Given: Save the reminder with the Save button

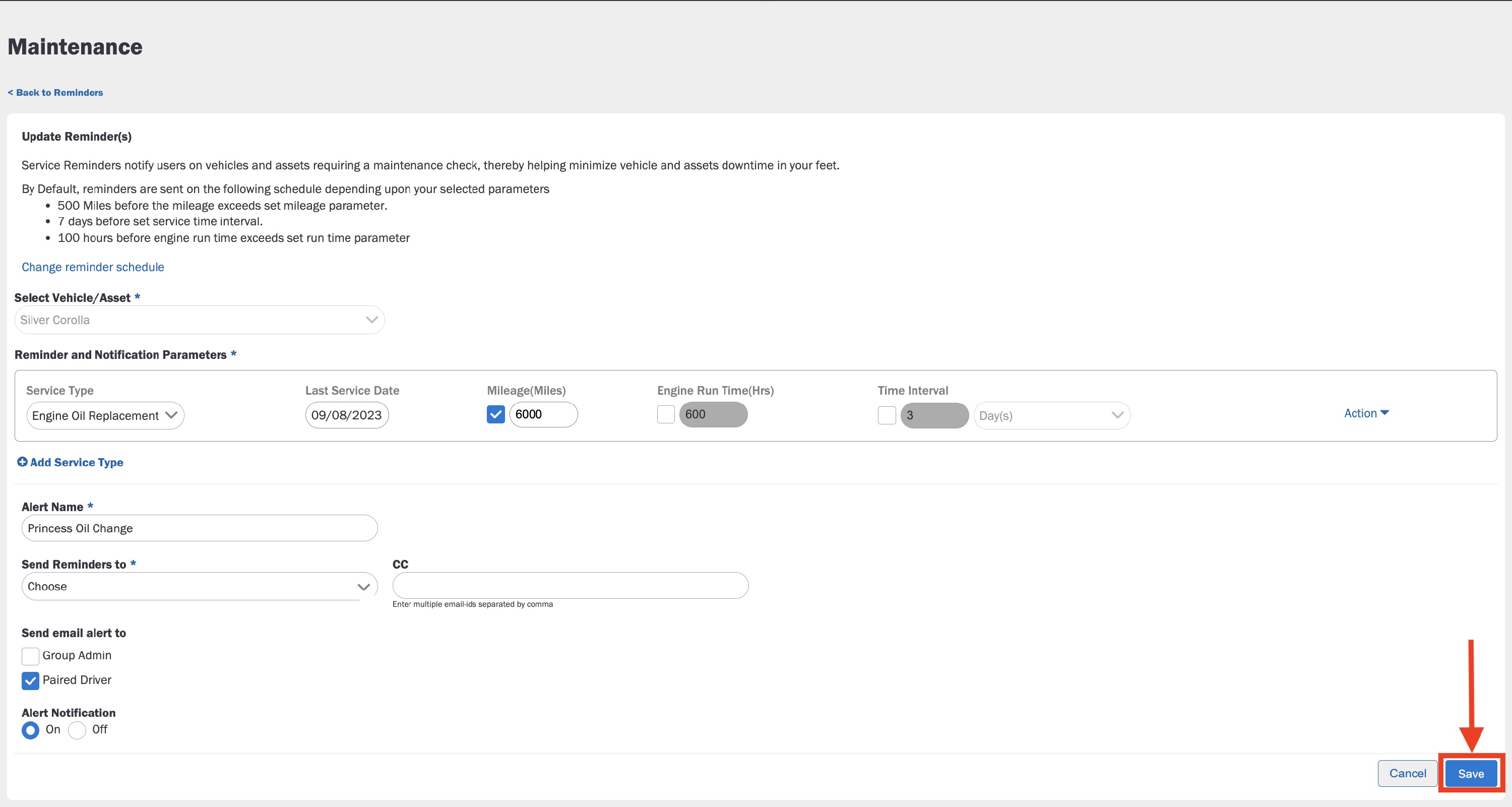Looking at the screenshot, I should (1471, 774).
